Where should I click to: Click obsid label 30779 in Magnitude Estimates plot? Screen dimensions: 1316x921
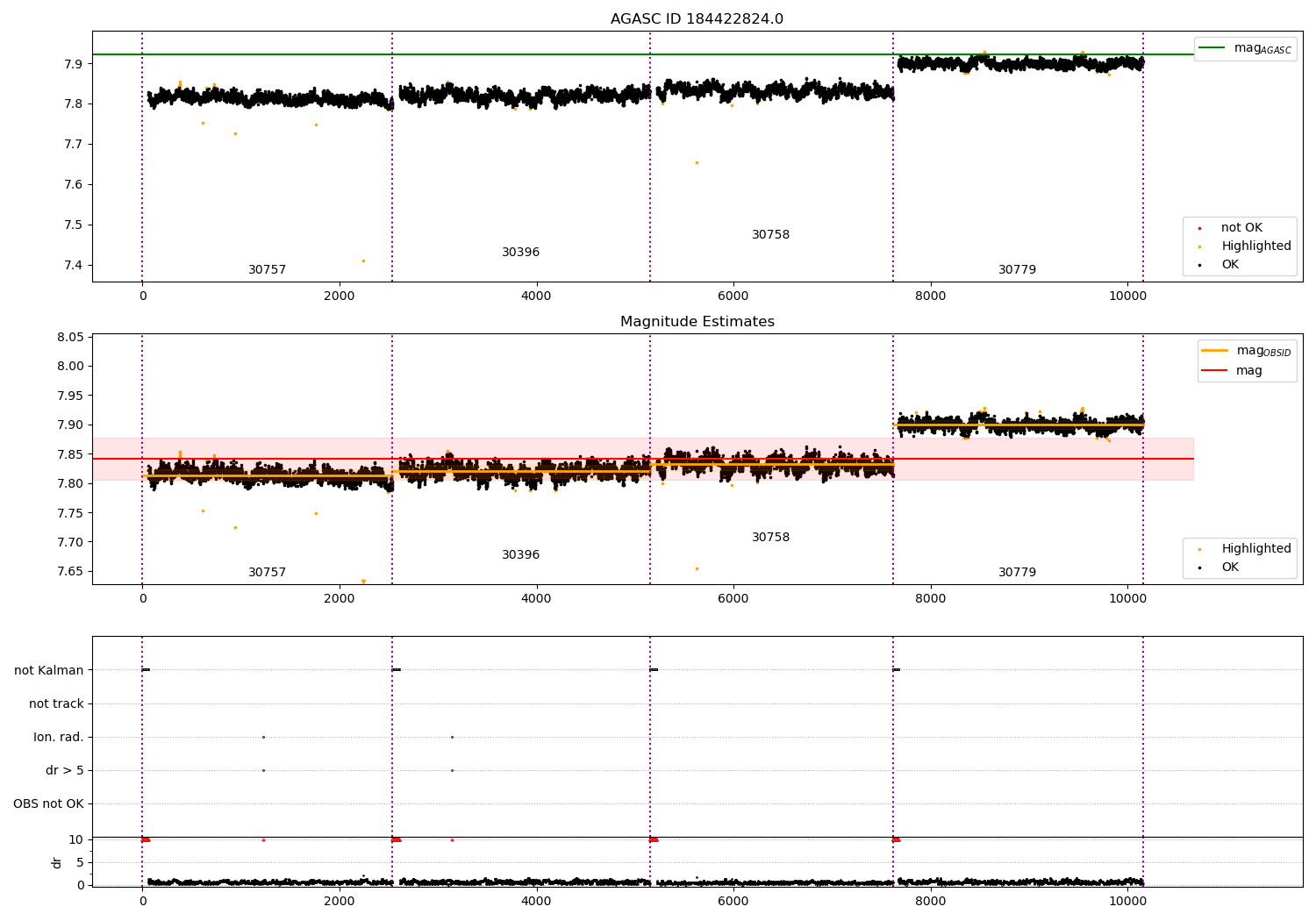coord(1017,573)
